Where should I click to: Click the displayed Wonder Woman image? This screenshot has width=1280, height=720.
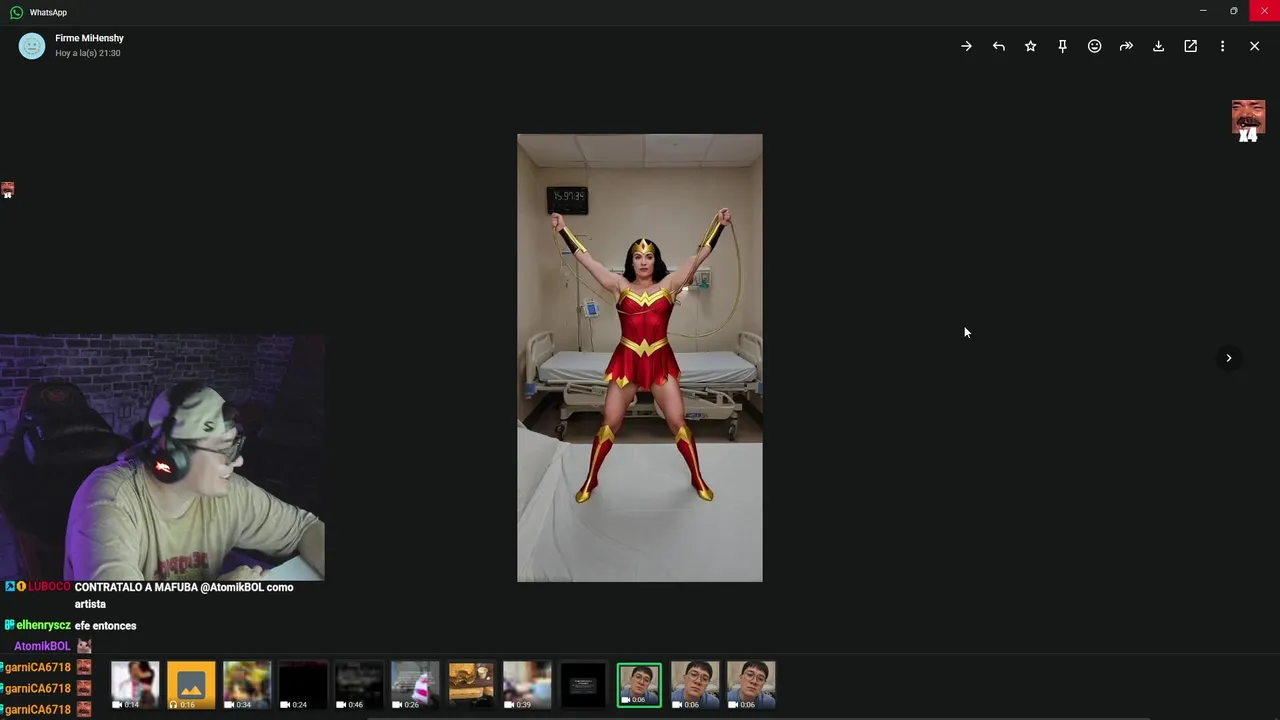tap(639, 357)
